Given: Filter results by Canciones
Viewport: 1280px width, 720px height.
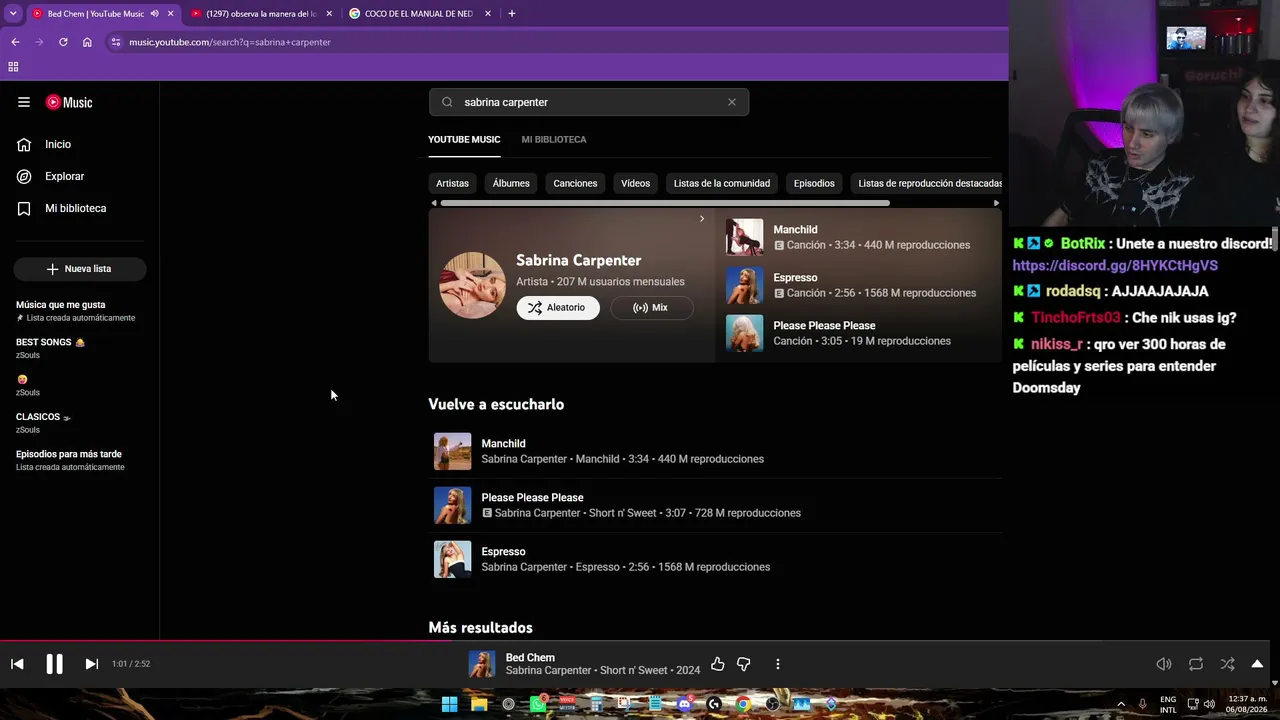Looking at the screenshot, I should tap(575, 183).
